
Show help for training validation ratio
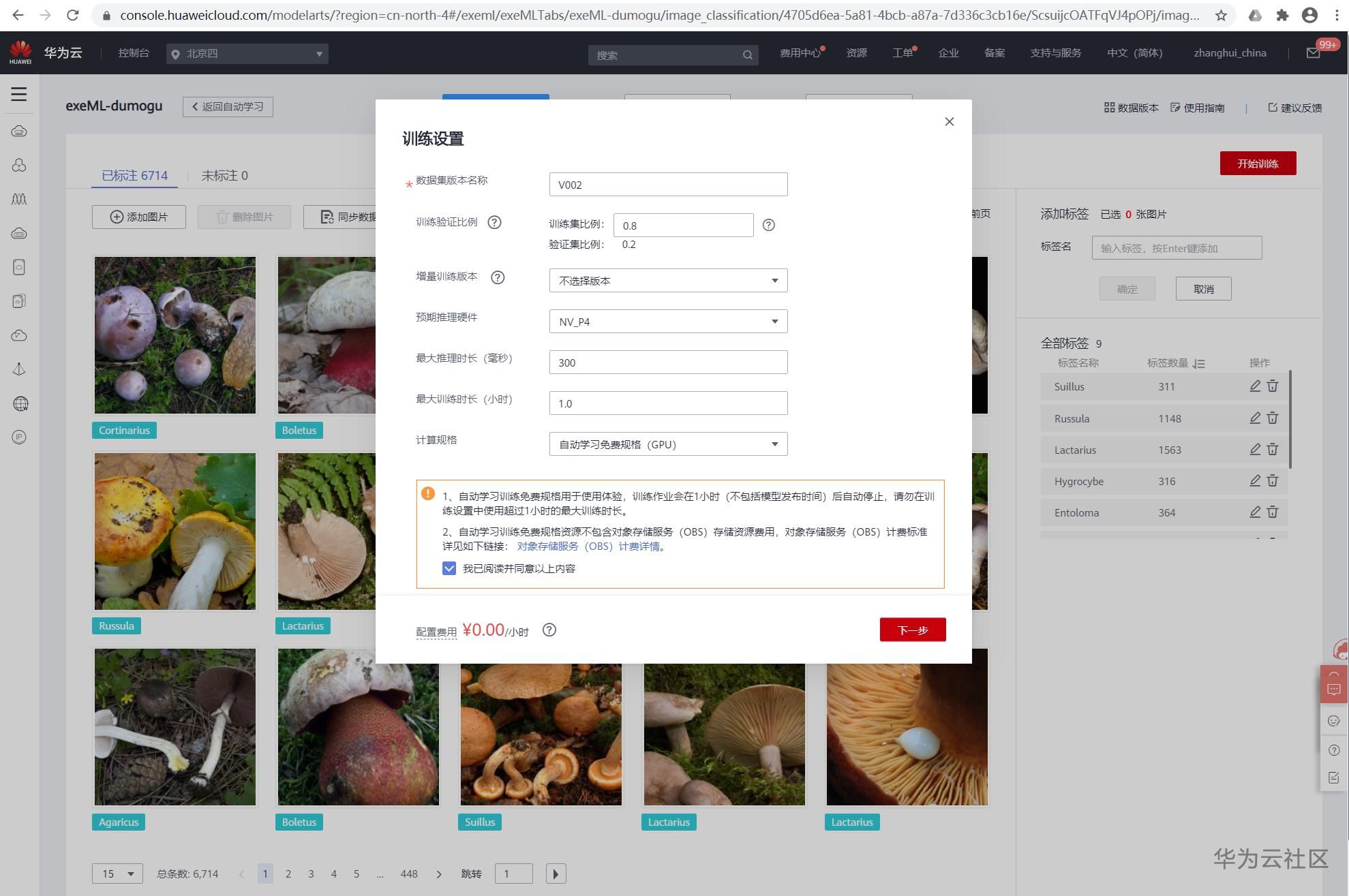point(494,222)
